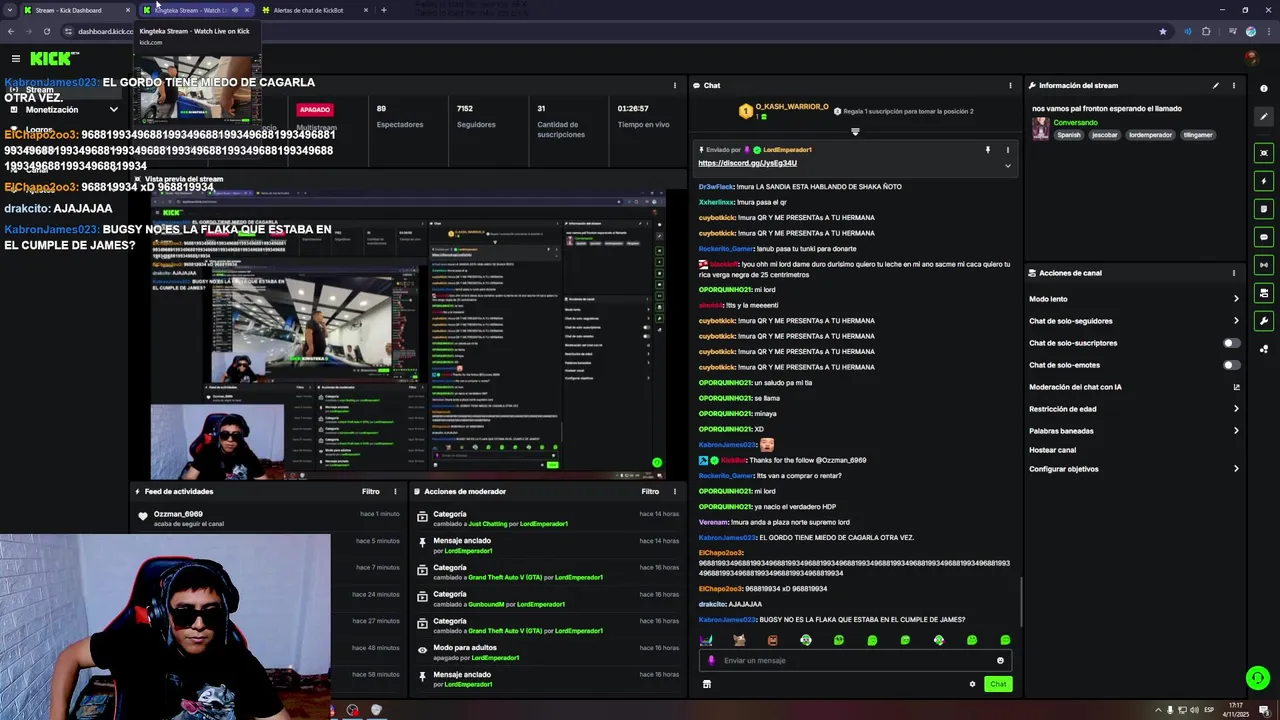The width and height of the screenshot is (1280, 720).
Task: Open a new browser tab
Action: (383, 10)
